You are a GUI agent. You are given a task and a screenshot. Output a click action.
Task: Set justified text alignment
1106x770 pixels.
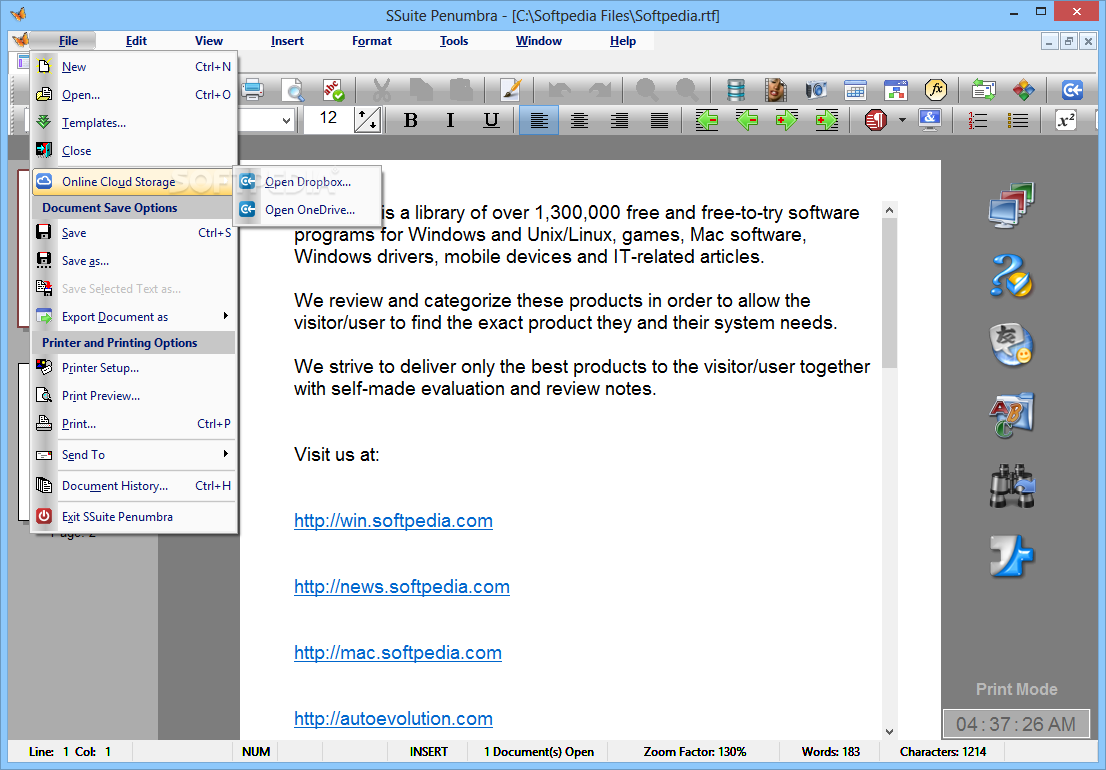click(x=660, y=121)
